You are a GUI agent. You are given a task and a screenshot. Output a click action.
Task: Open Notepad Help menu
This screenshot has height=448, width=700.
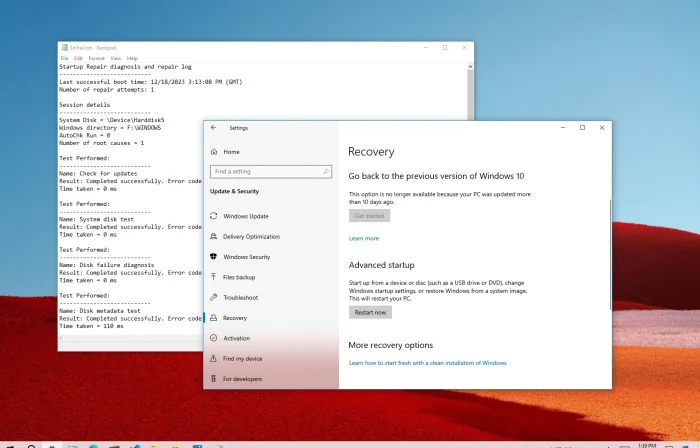pos(132,58)
